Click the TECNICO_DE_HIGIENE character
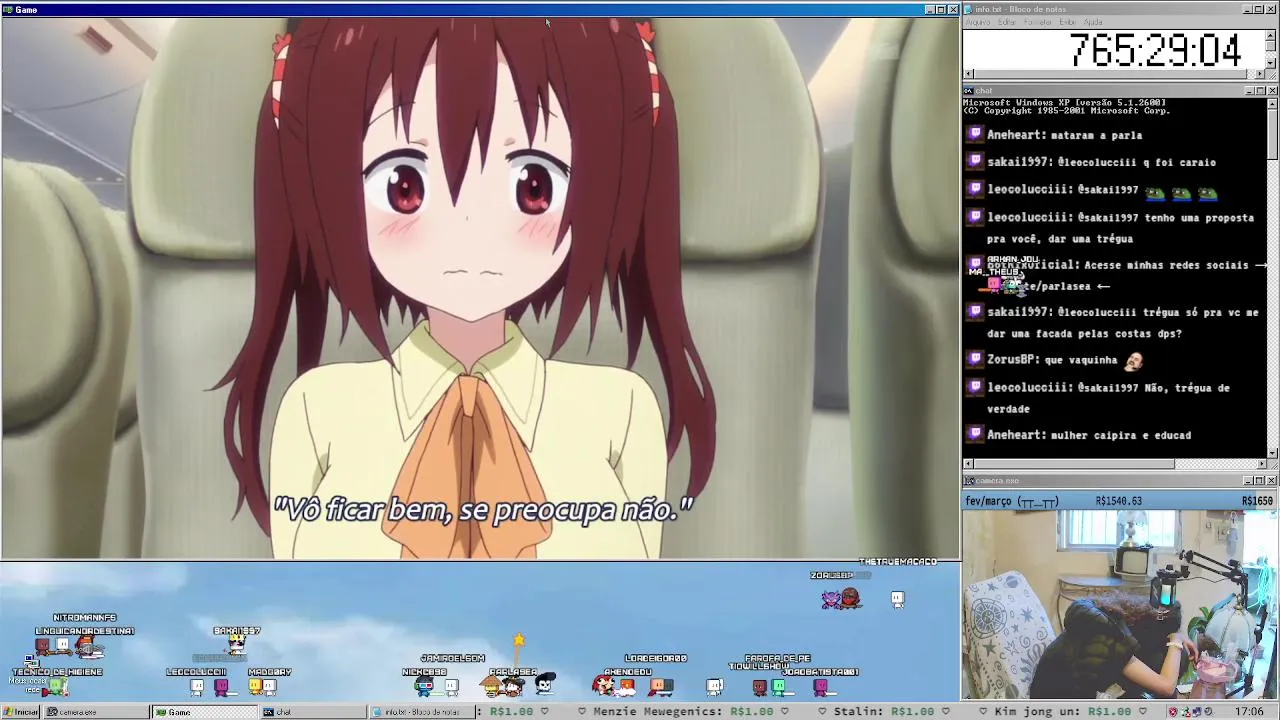 pos(57,686)
